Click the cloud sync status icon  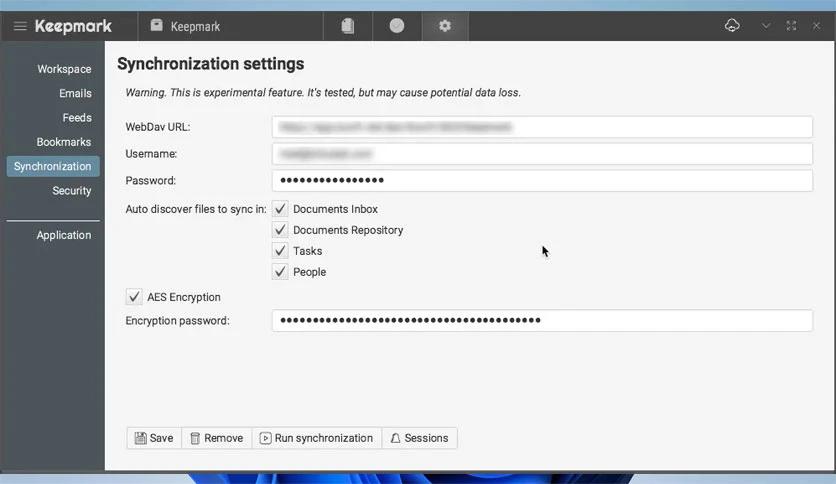[732, 26]
